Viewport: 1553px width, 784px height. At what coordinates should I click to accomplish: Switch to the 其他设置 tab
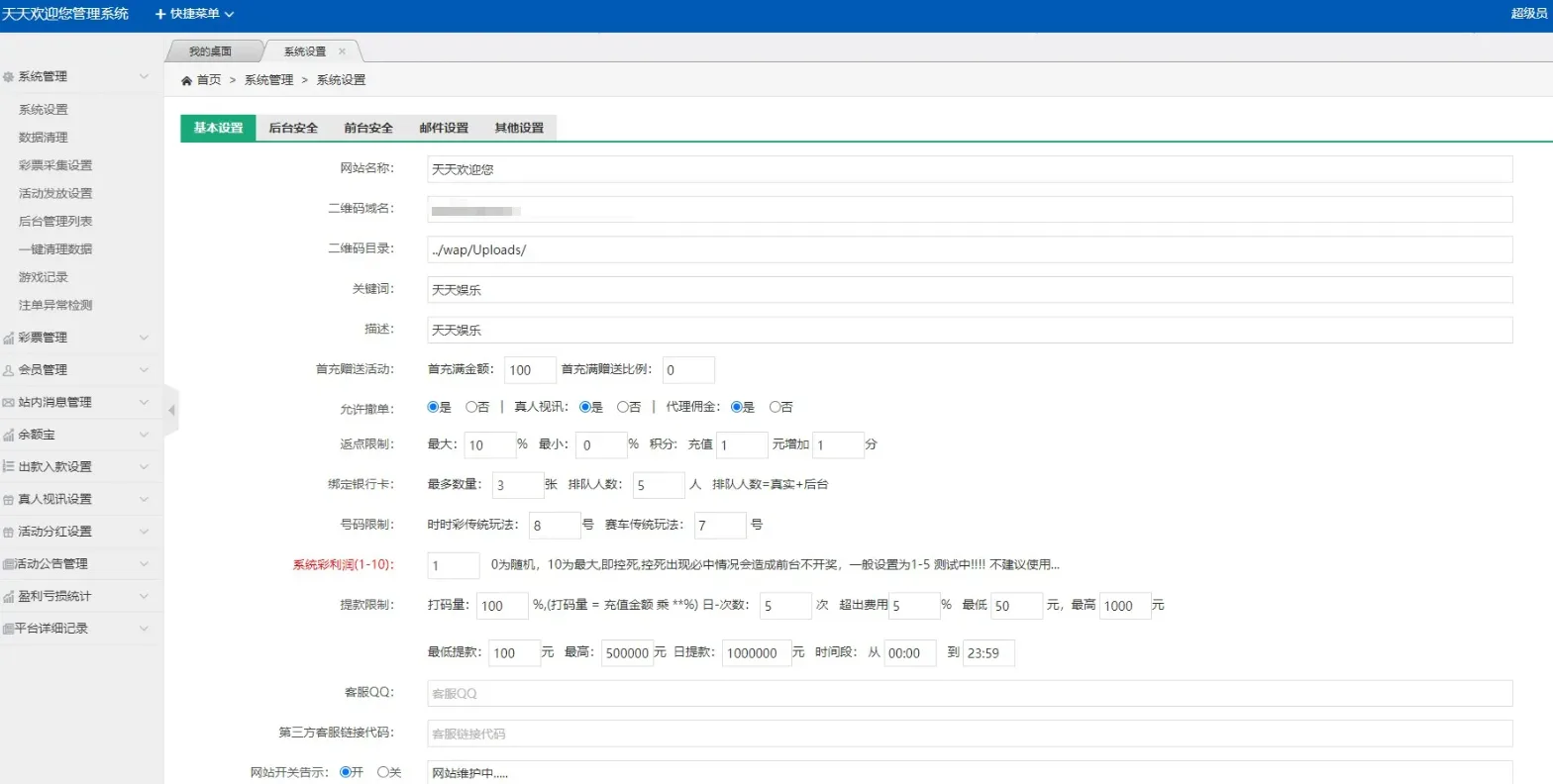click(519, 128)
